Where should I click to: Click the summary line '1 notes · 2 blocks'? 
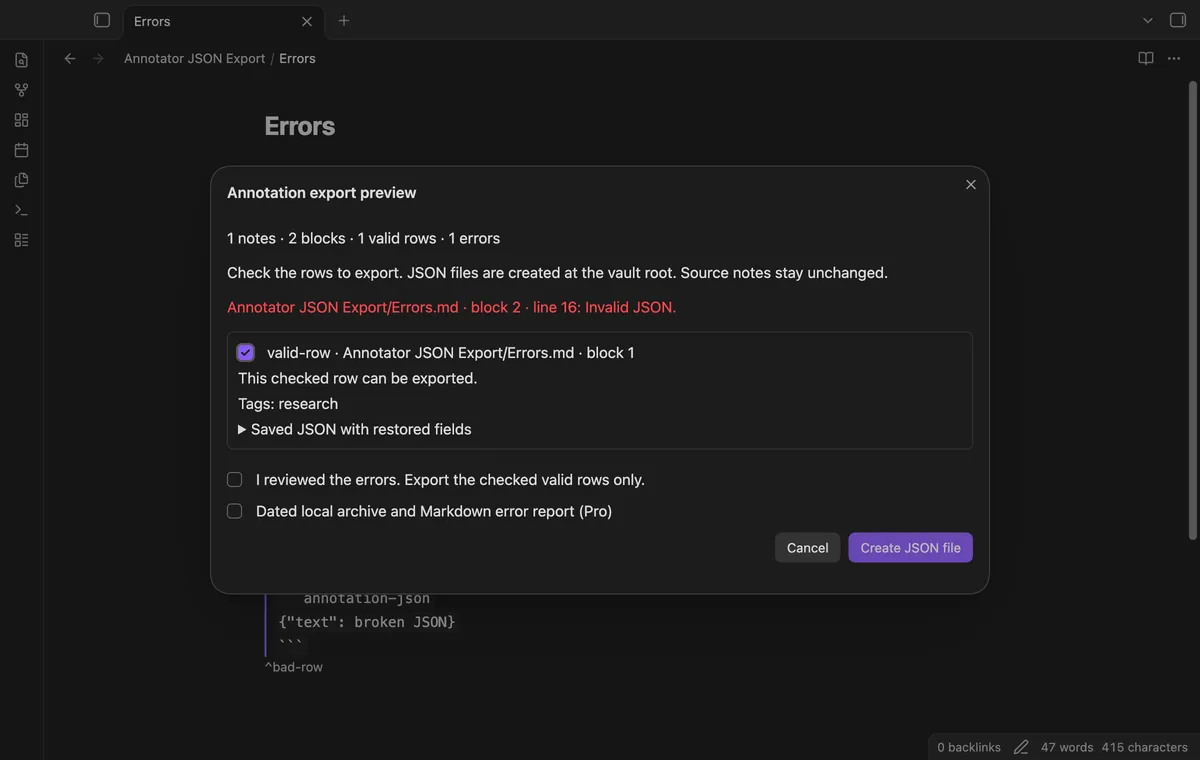point(364,238)
